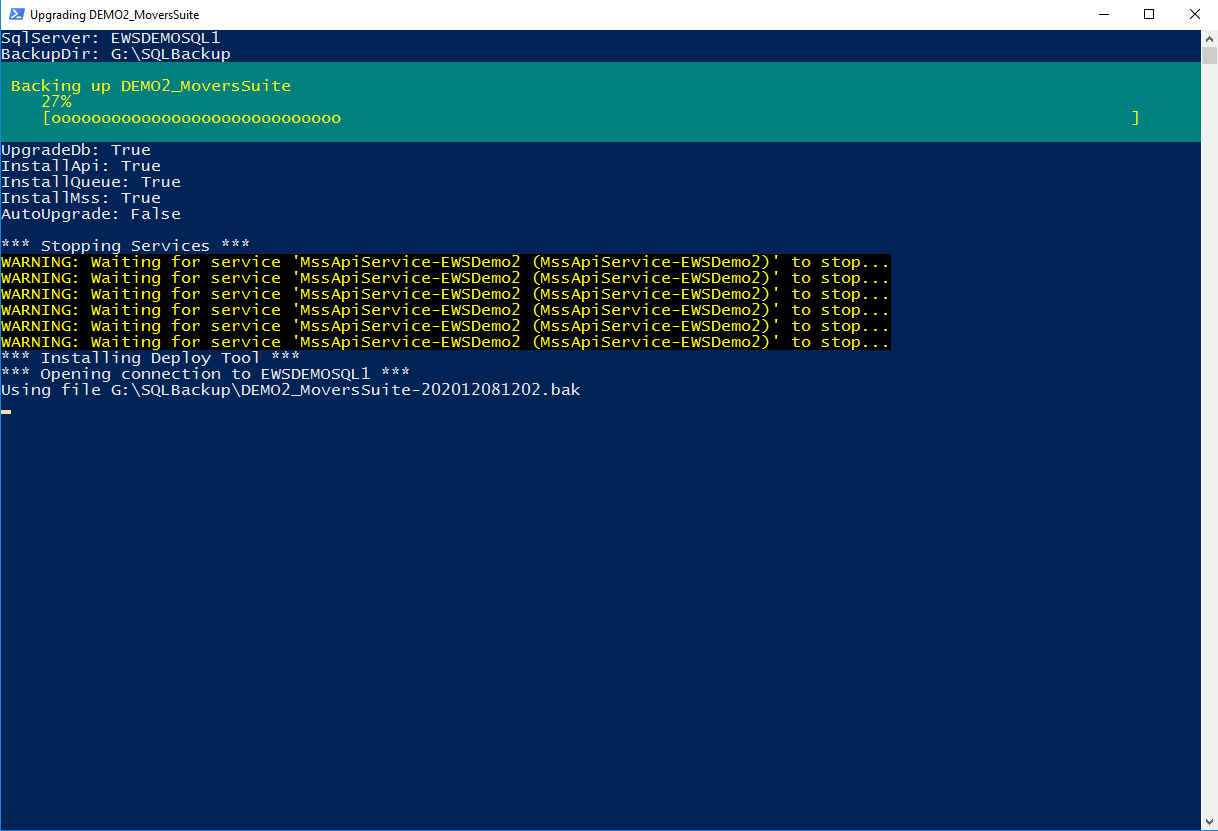Click the '*** Stopping Services ***' header
Screen dimensions: 1218x831
click(x=125, y=246)
